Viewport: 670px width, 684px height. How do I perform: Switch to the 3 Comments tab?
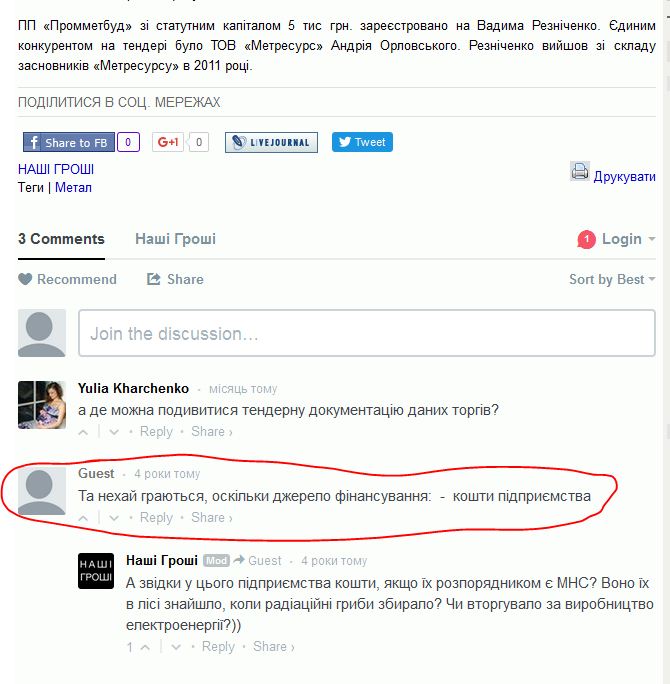click(x=61, y=239)
